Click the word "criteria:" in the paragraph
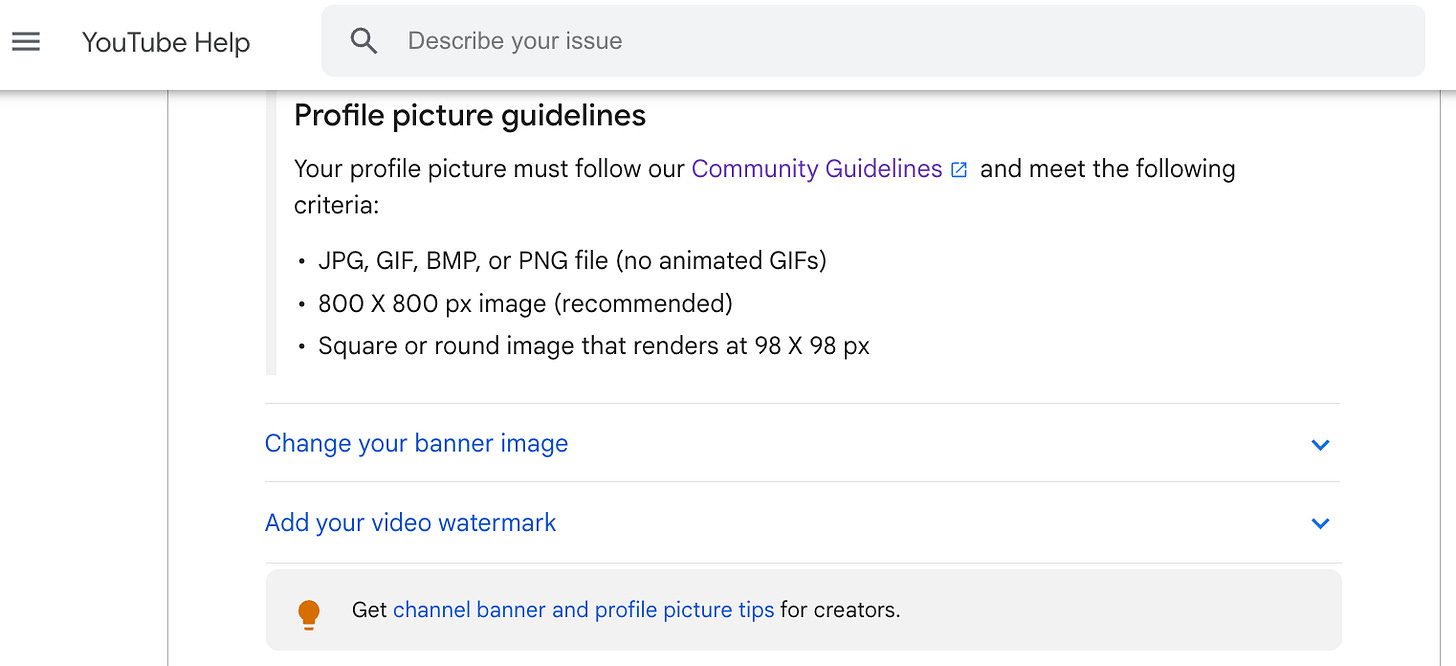1456x666 pixels. (336, 205)
